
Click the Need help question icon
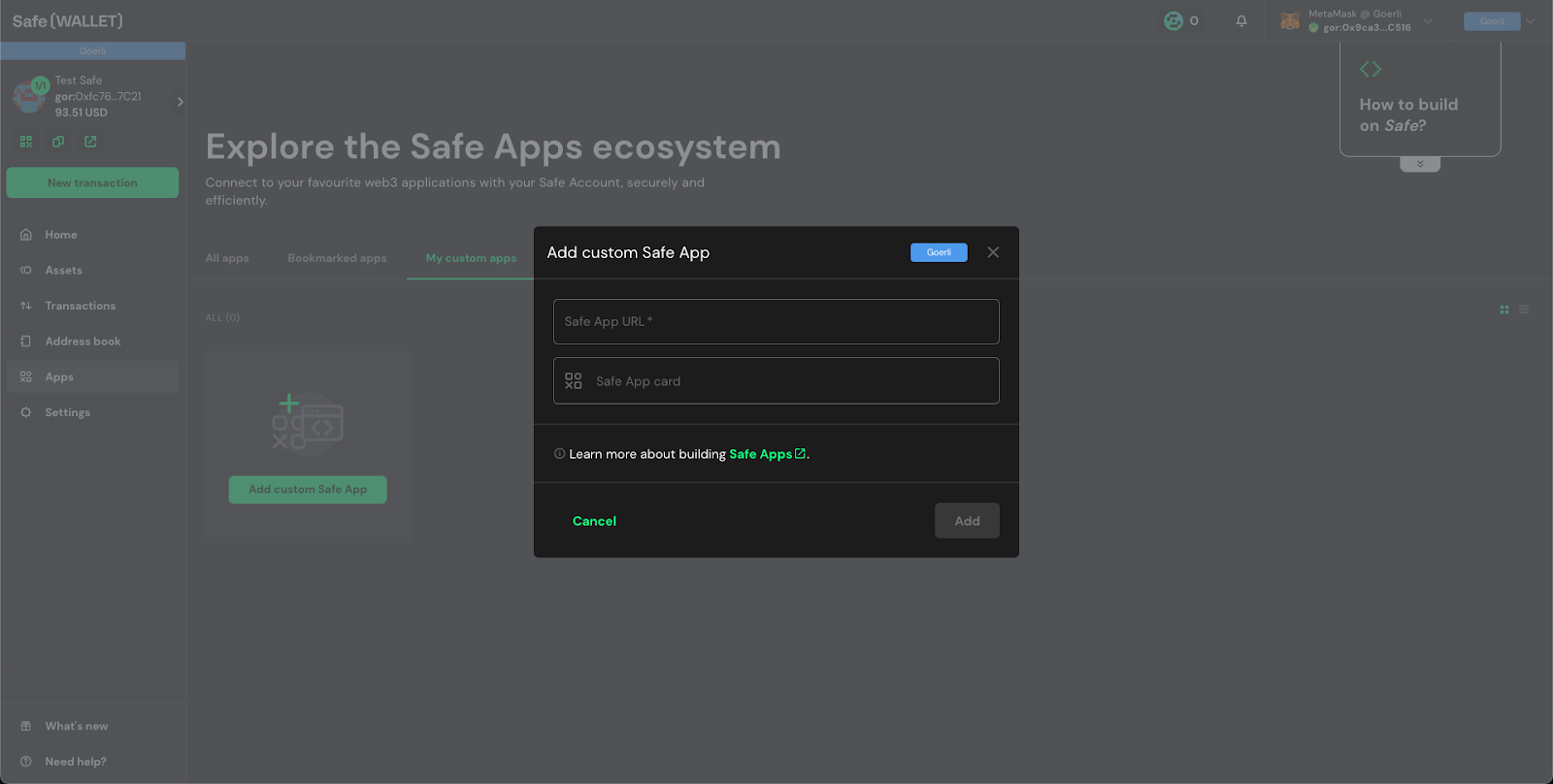coord(26,762)
